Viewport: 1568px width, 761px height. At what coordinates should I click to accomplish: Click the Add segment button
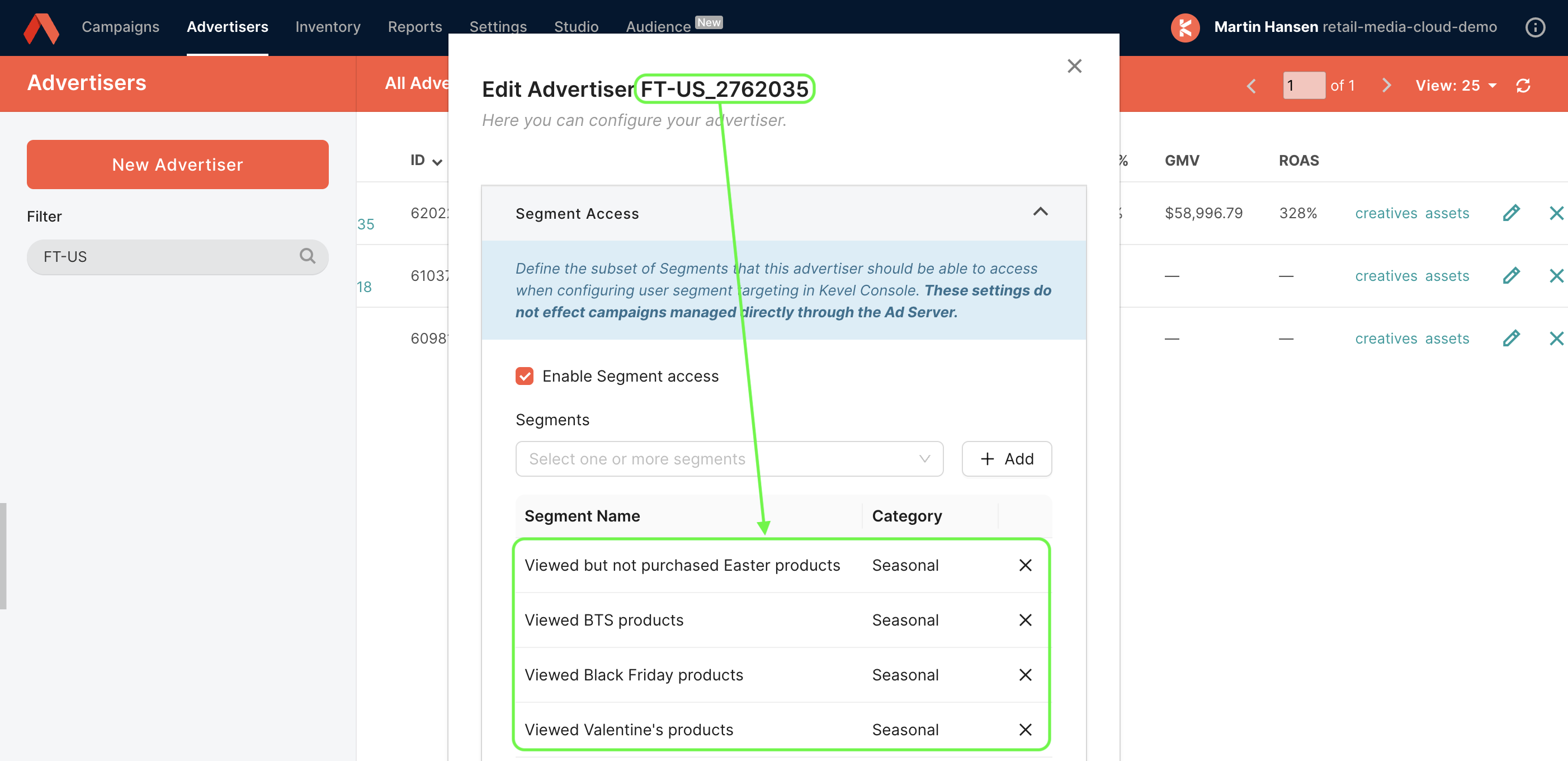(1006, 459)
